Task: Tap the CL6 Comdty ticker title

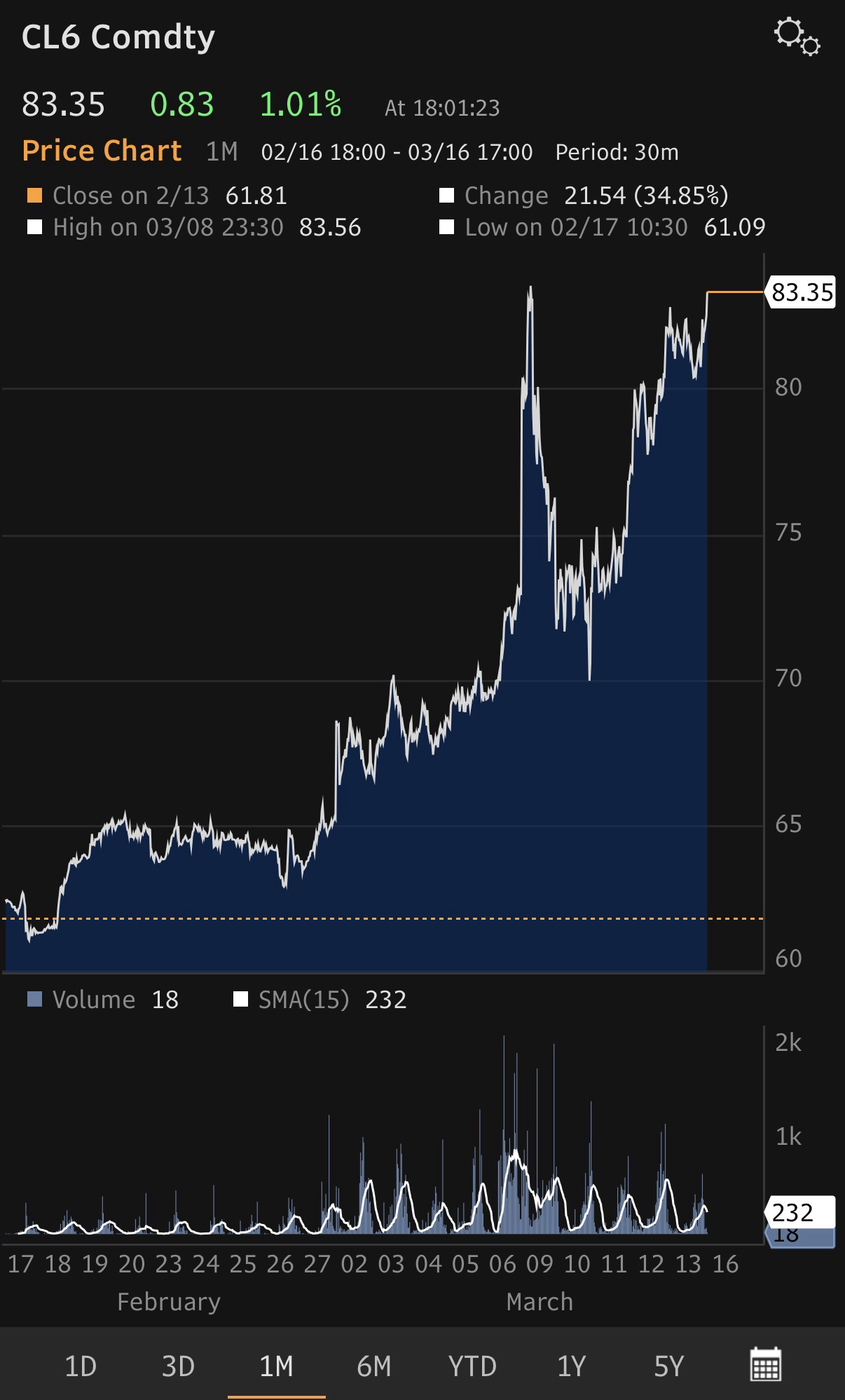Action: (118, 37)
